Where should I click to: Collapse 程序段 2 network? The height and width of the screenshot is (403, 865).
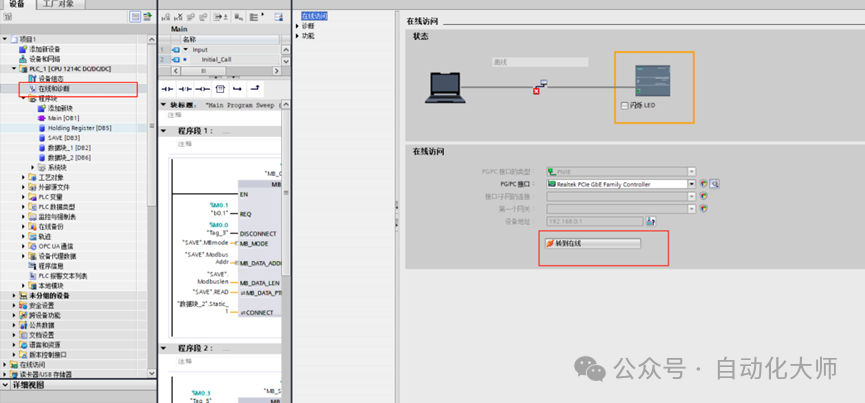coord(164,348)
